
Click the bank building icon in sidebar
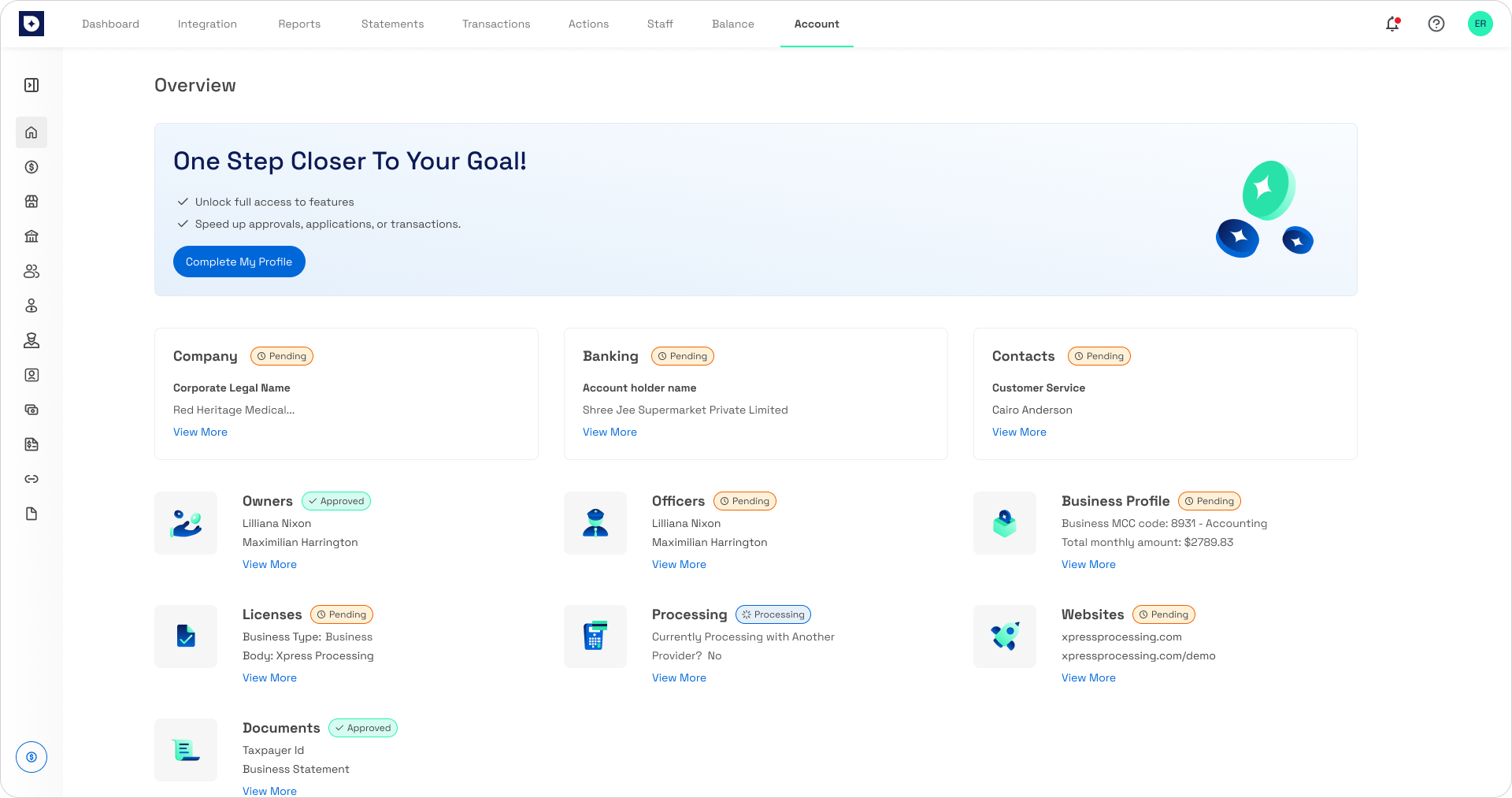tap(31, 236)
